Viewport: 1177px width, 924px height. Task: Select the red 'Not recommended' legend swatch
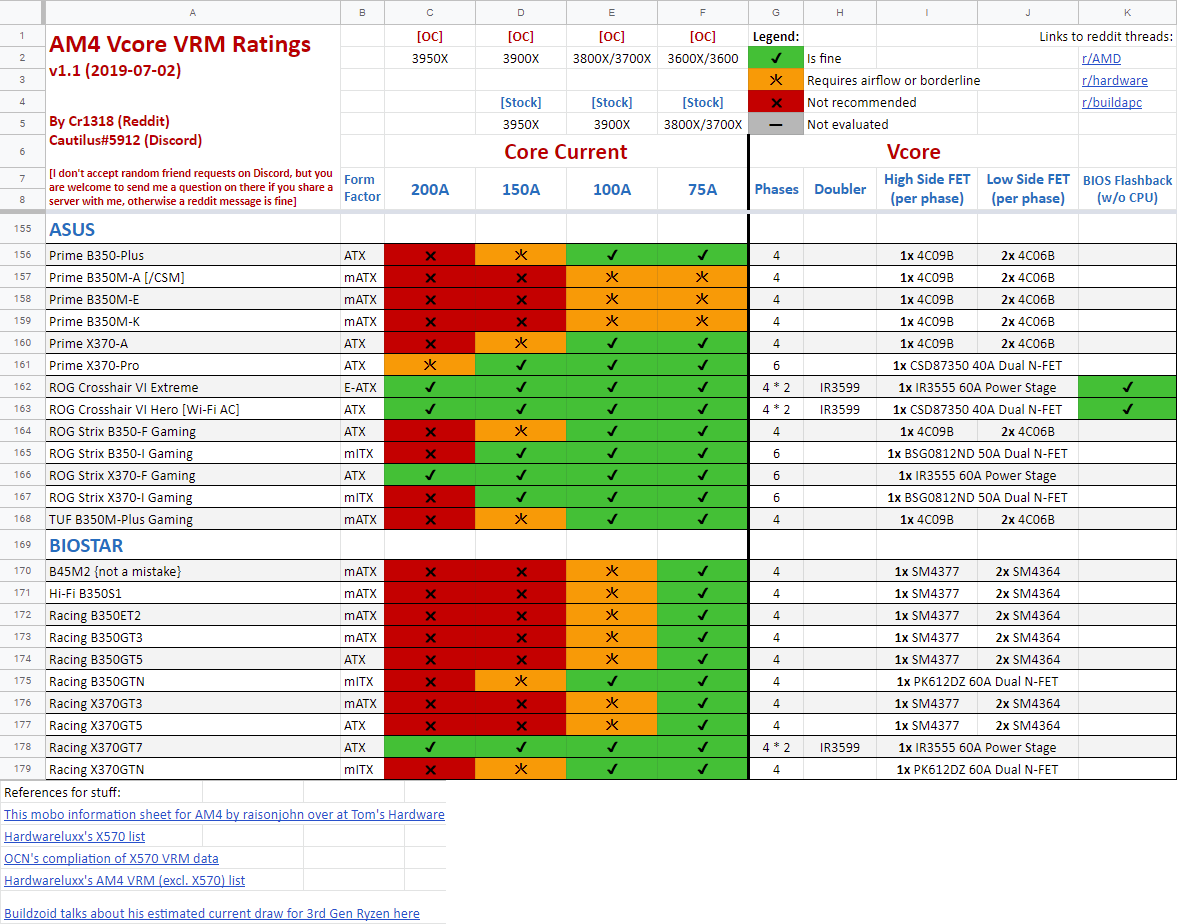tap(775, 102)
